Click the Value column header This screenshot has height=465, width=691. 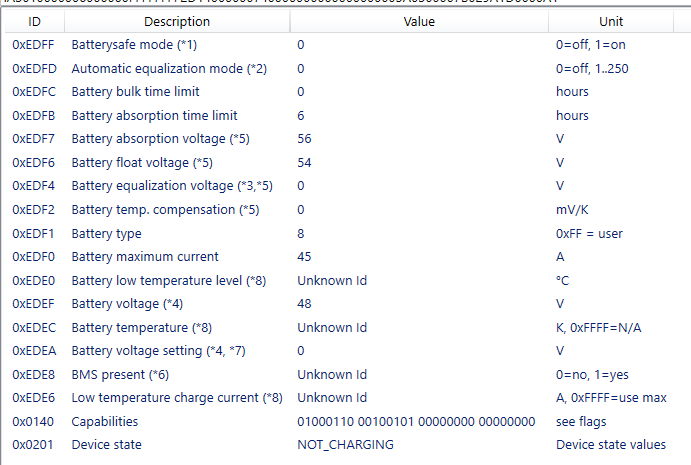click(x=419, y=21)
